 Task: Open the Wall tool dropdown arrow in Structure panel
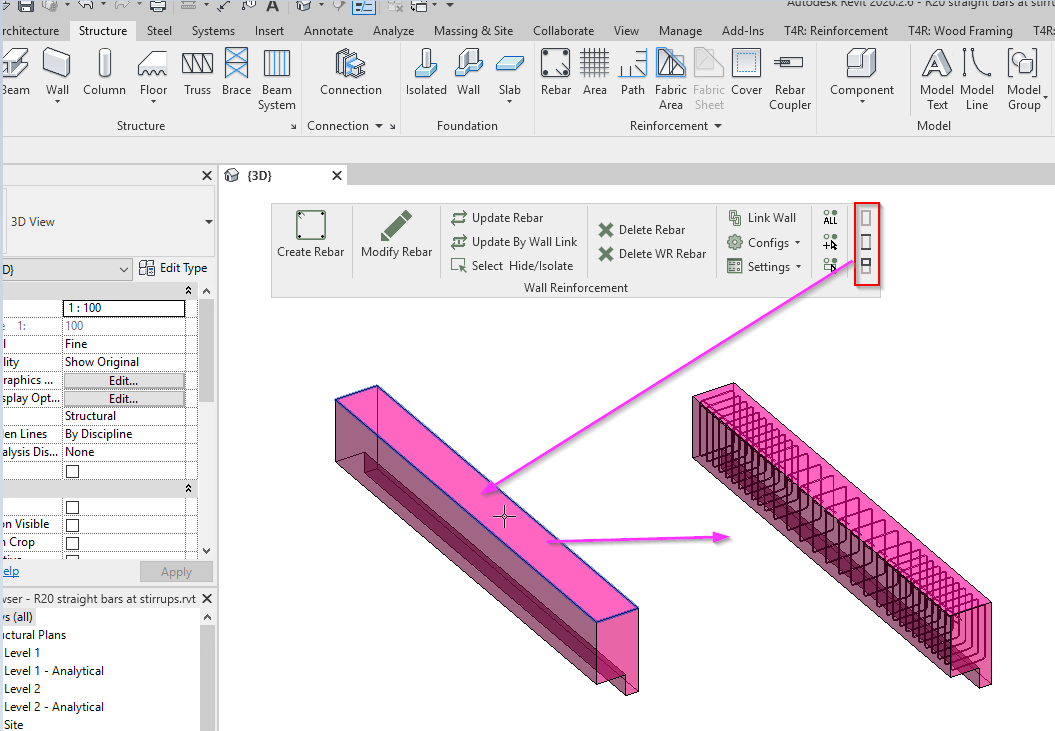pyautogui.click(x=57, y=102)
